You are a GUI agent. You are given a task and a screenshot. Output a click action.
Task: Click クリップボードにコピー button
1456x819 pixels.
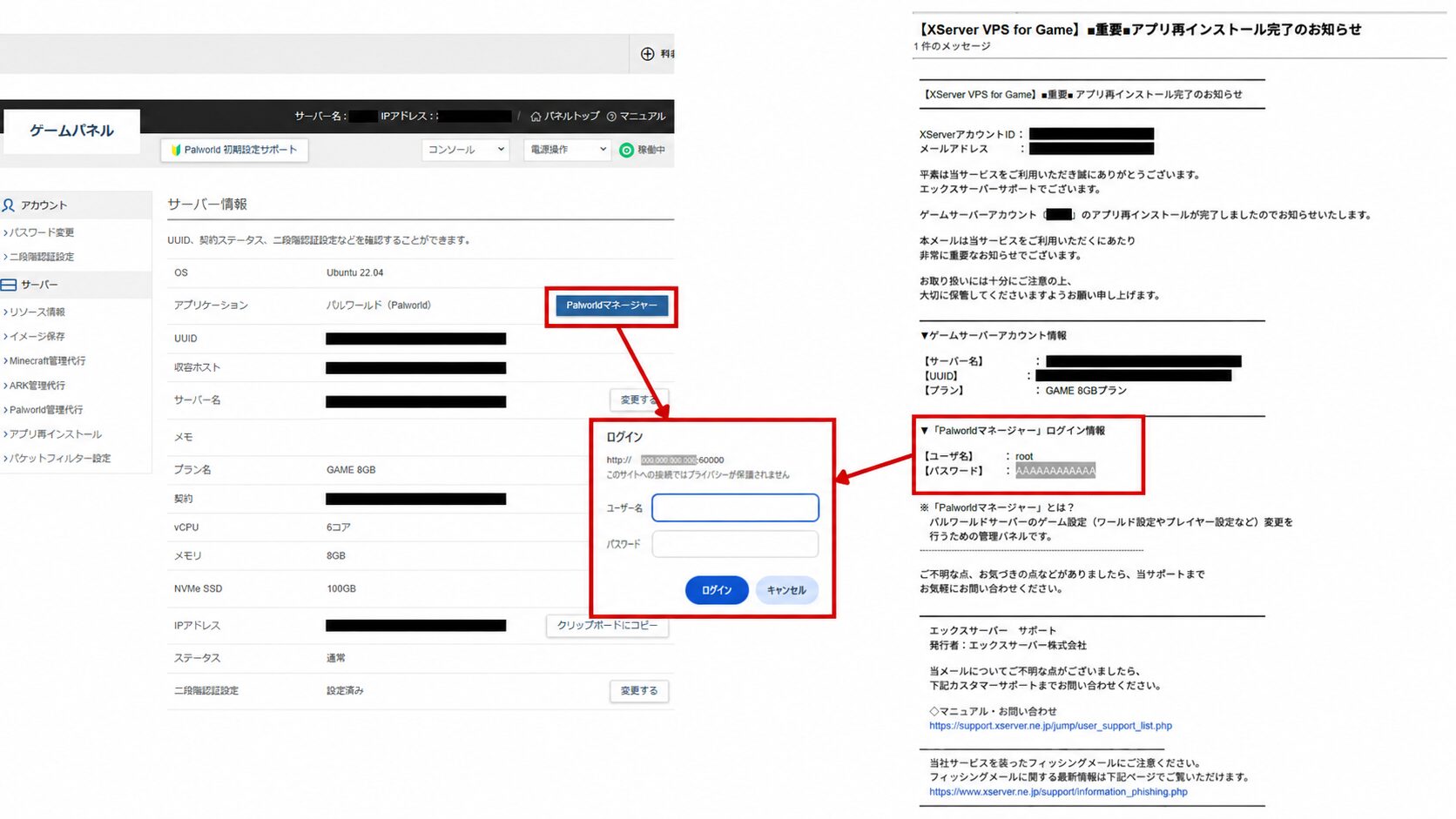pos(607,626)
